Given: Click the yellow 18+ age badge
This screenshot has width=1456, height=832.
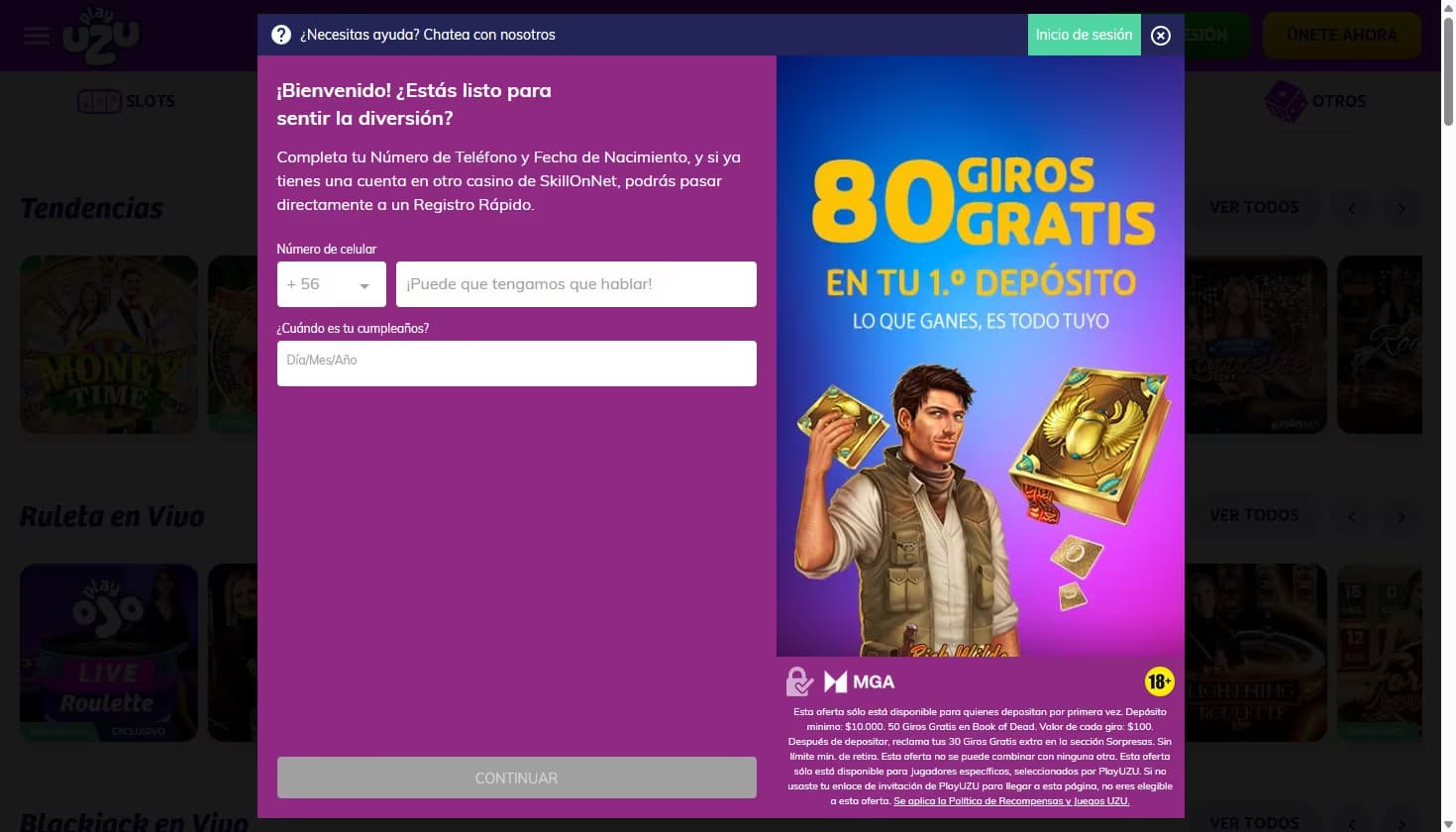Looking at the screenshot, I should (x=1158, y=681).
